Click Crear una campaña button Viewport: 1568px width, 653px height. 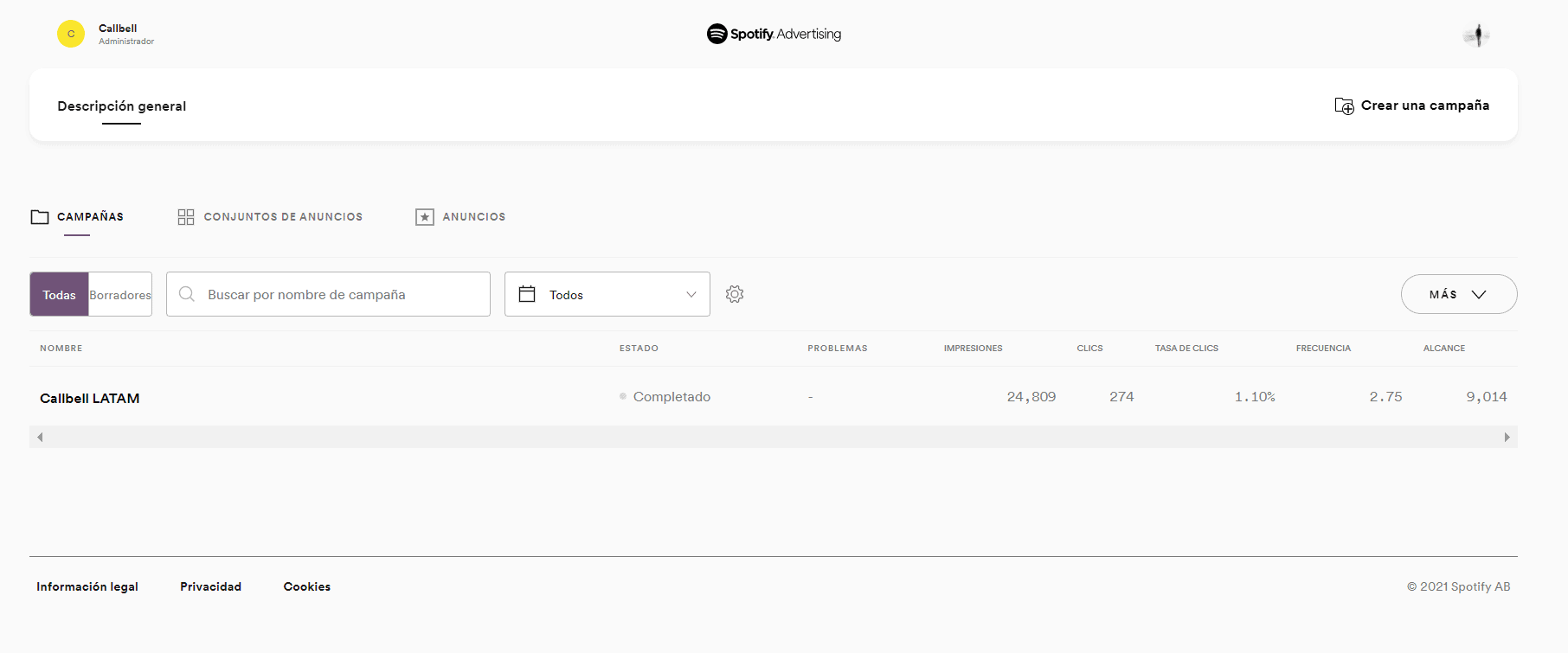coord(1412,106)
